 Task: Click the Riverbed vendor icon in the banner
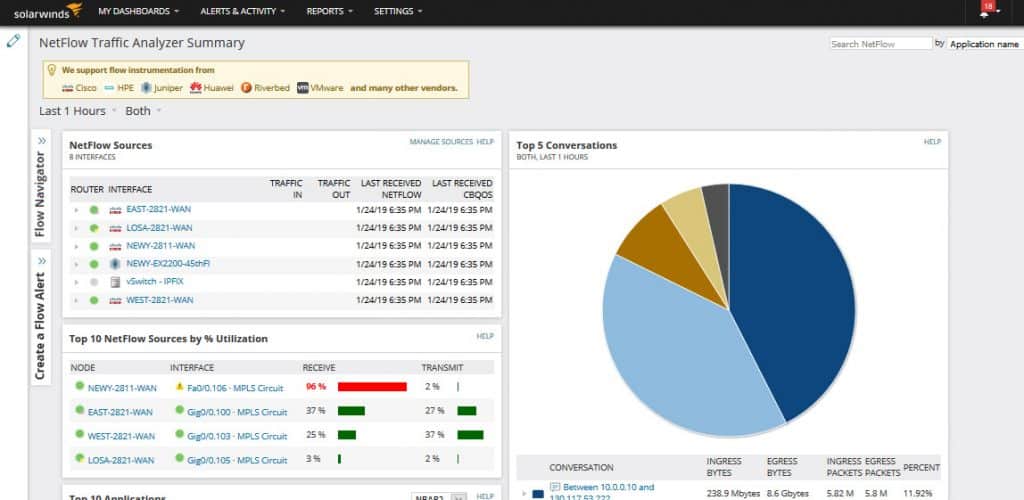click(x=246, y=87)
